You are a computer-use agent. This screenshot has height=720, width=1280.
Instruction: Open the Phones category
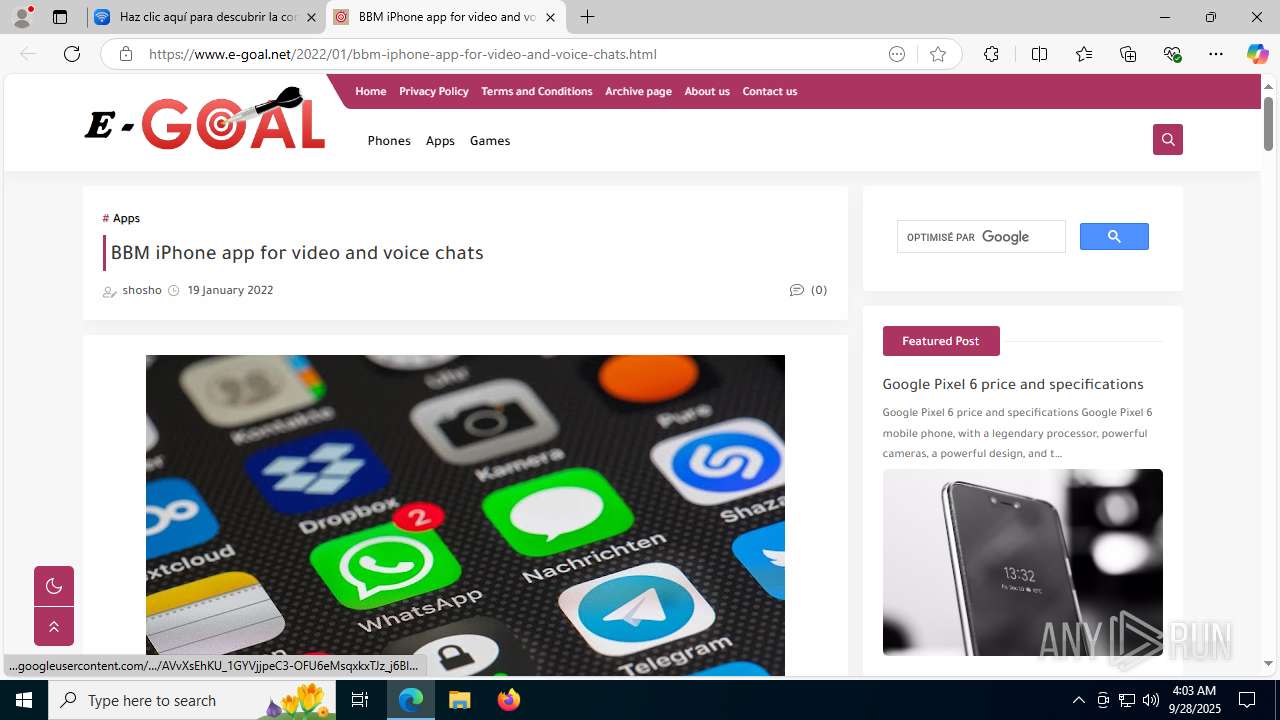click(x=389, y=141)
